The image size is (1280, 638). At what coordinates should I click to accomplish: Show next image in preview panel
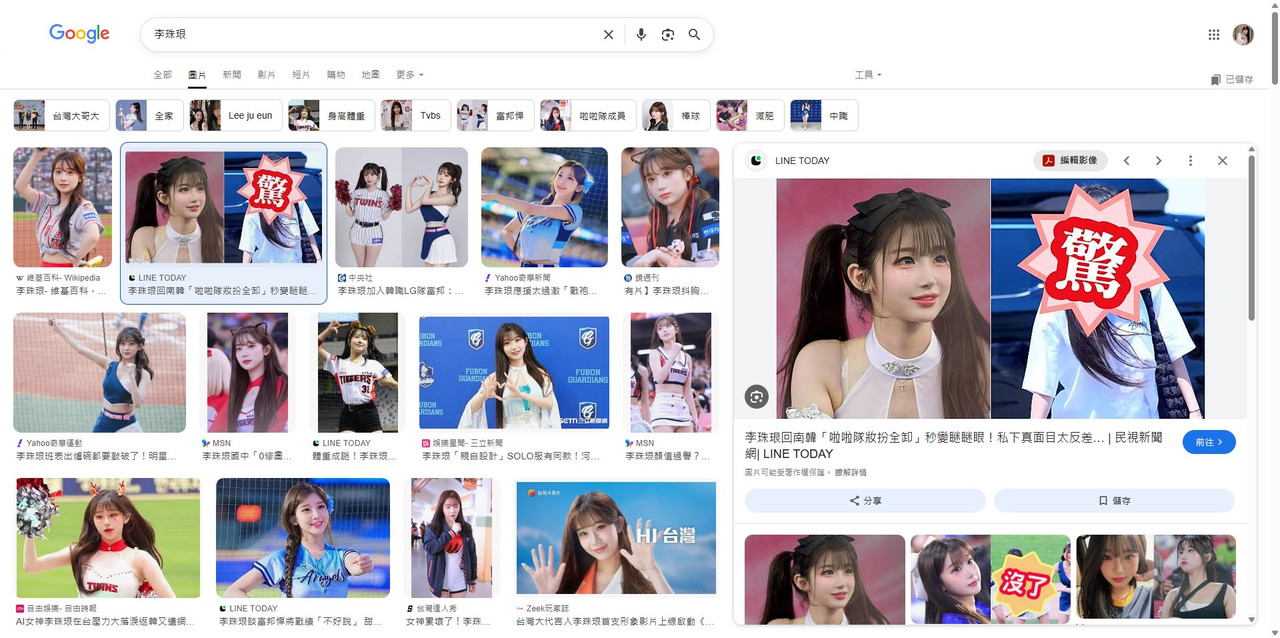coord(1158,161)
